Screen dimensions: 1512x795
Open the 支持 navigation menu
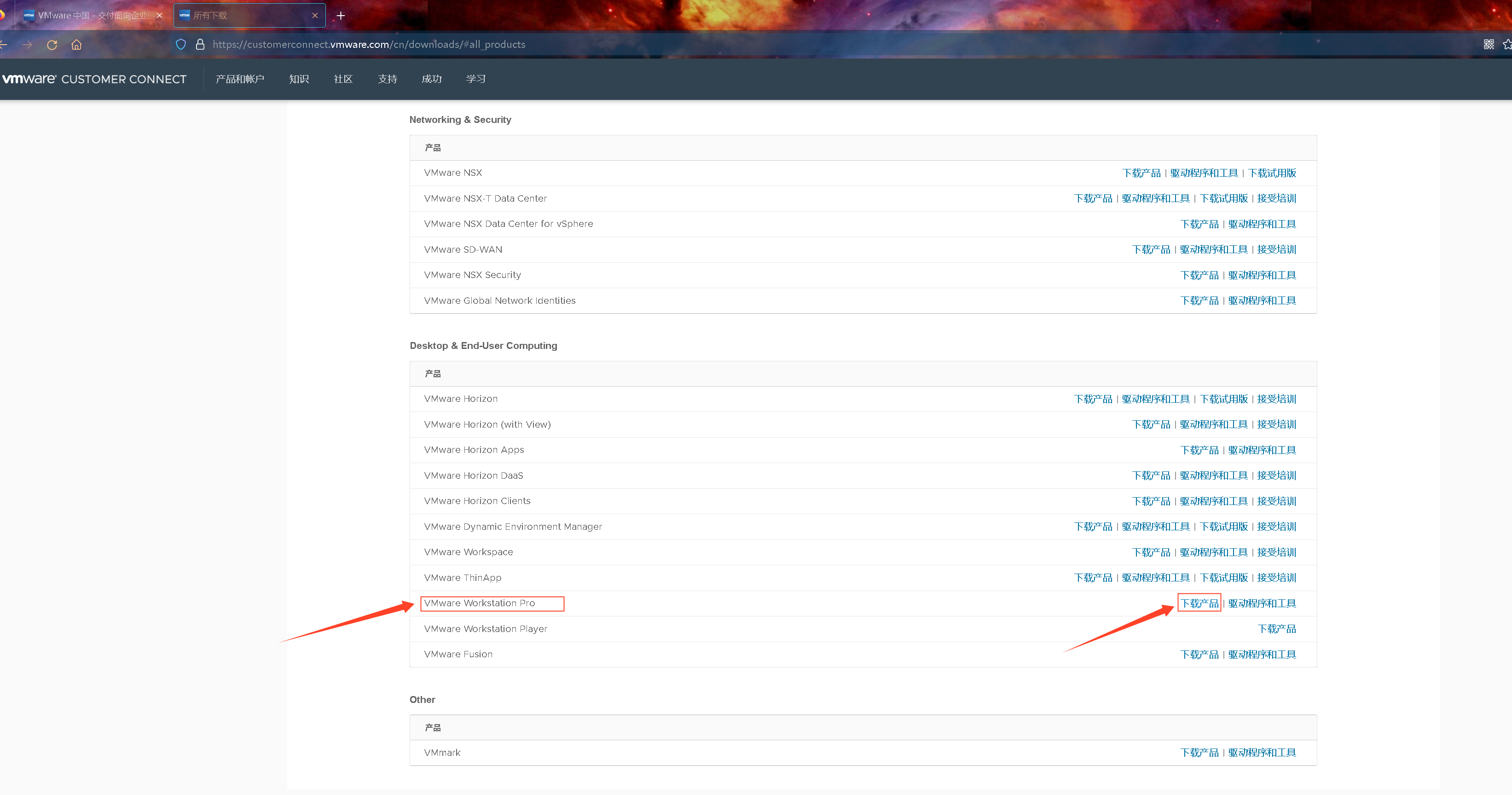388,79
